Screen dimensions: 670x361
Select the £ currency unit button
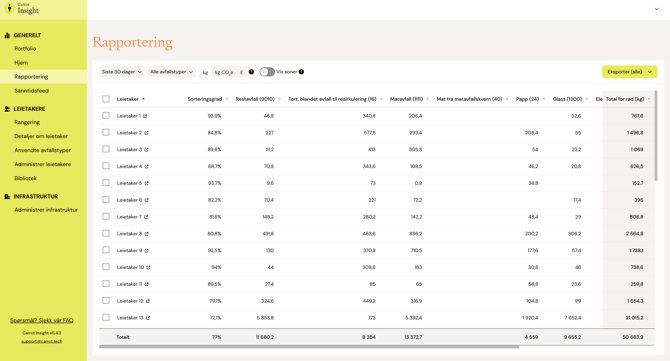[x=241, y=72]
